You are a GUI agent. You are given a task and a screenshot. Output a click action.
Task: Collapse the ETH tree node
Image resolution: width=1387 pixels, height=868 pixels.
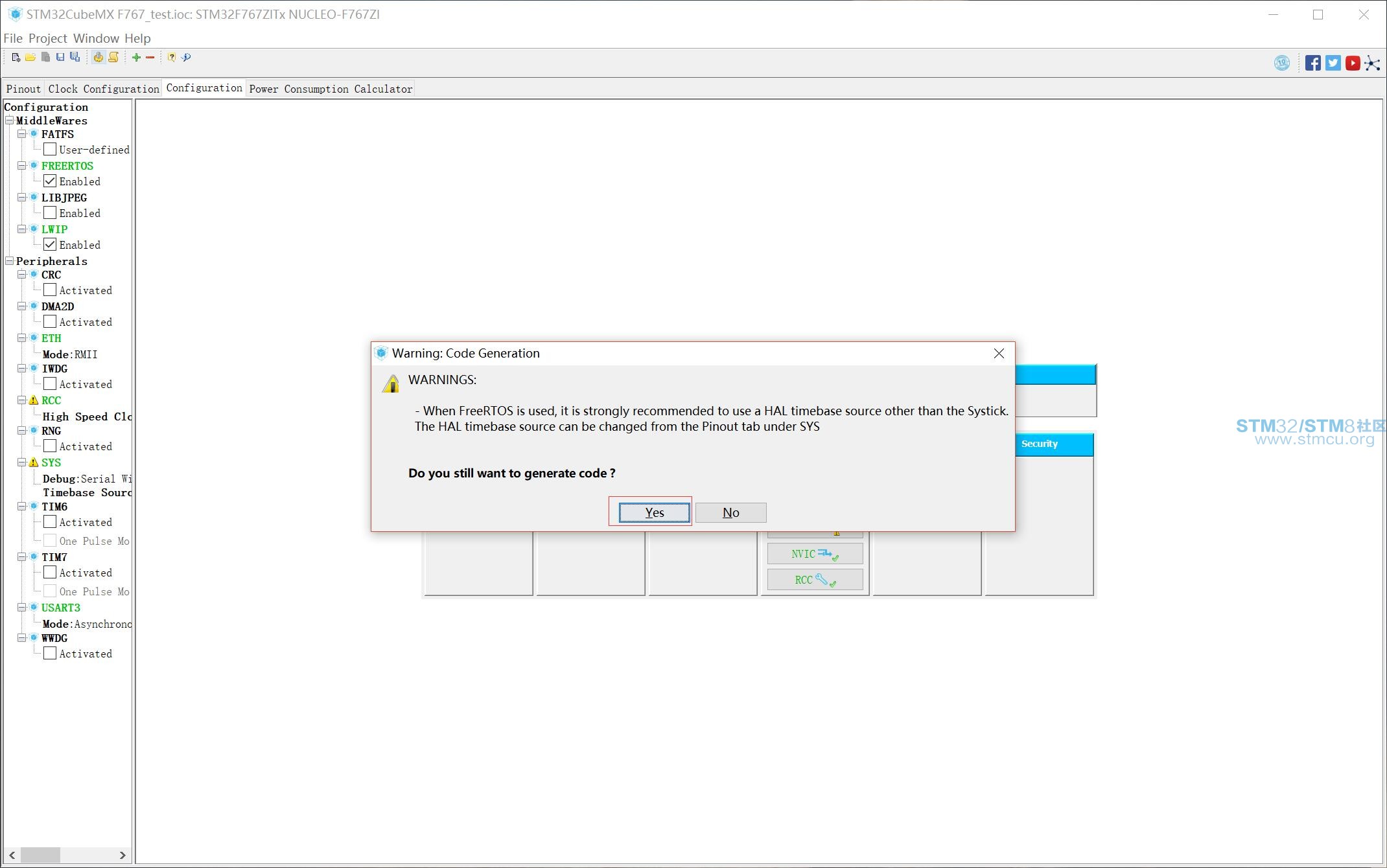tap(21, 337)
